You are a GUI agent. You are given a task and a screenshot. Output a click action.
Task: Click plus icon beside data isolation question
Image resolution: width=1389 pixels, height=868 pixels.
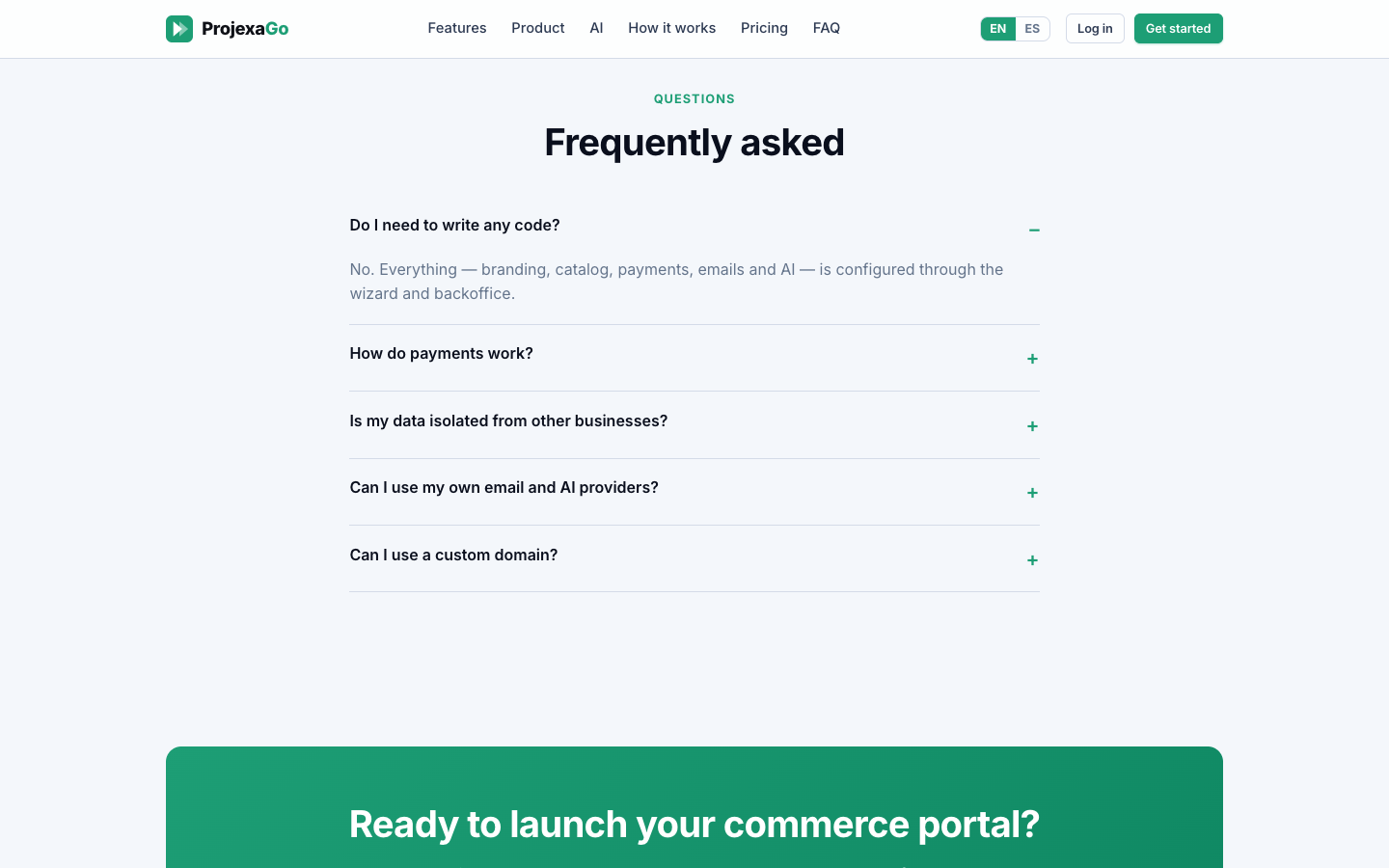(1032, 426)
